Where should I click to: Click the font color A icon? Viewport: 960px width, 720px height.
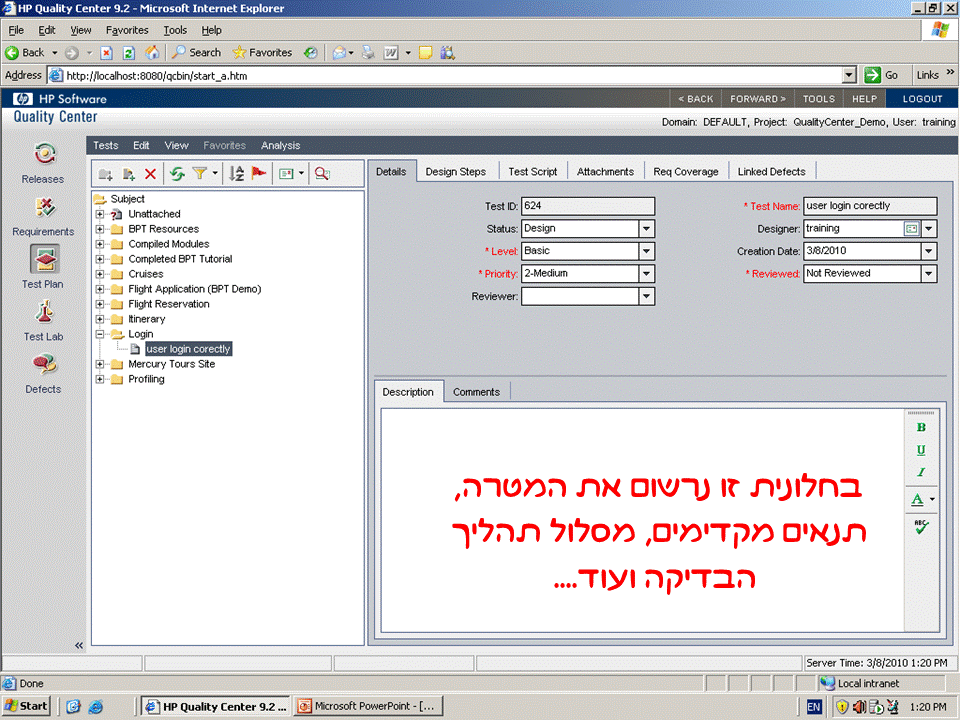pos(917,500)
